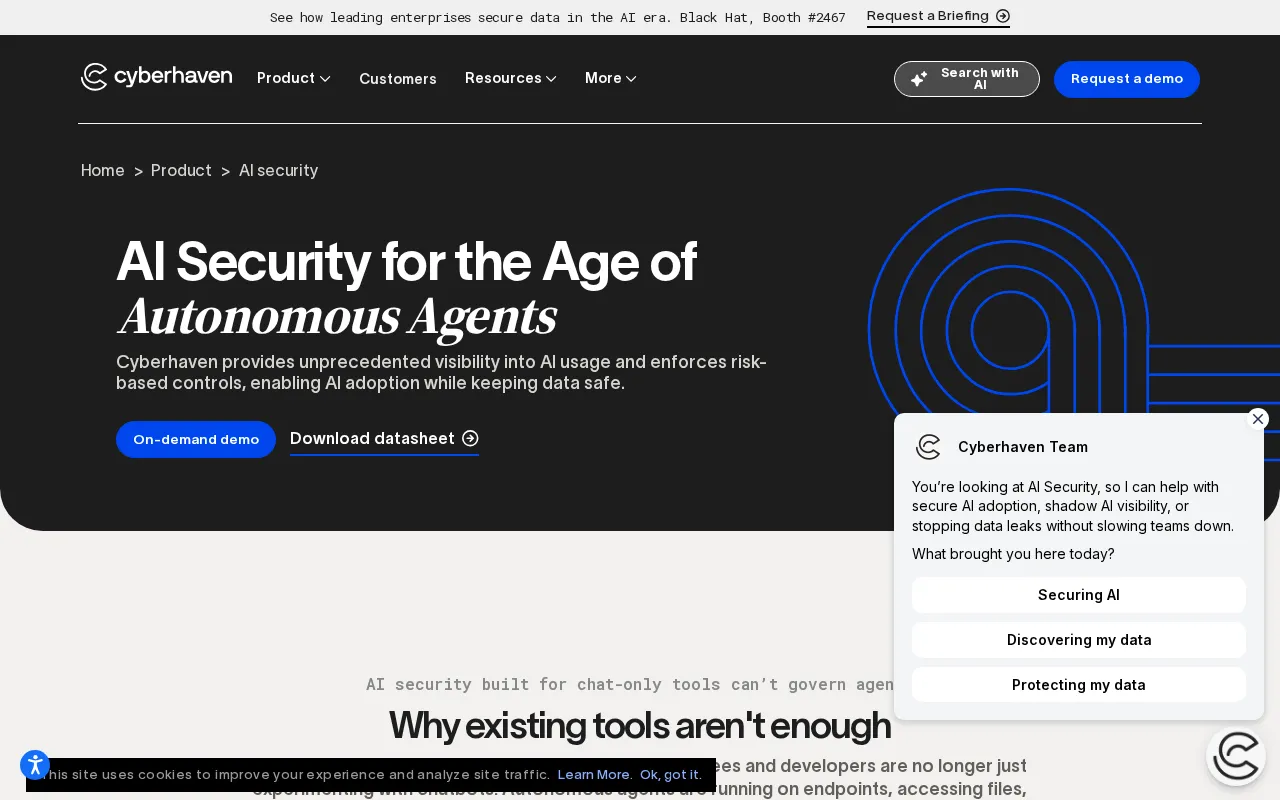Choose Protecting my data chat option

1079,685
